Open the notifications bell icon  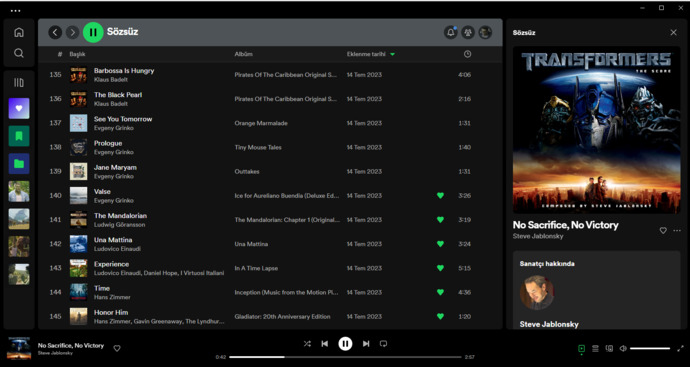[451, 32]
